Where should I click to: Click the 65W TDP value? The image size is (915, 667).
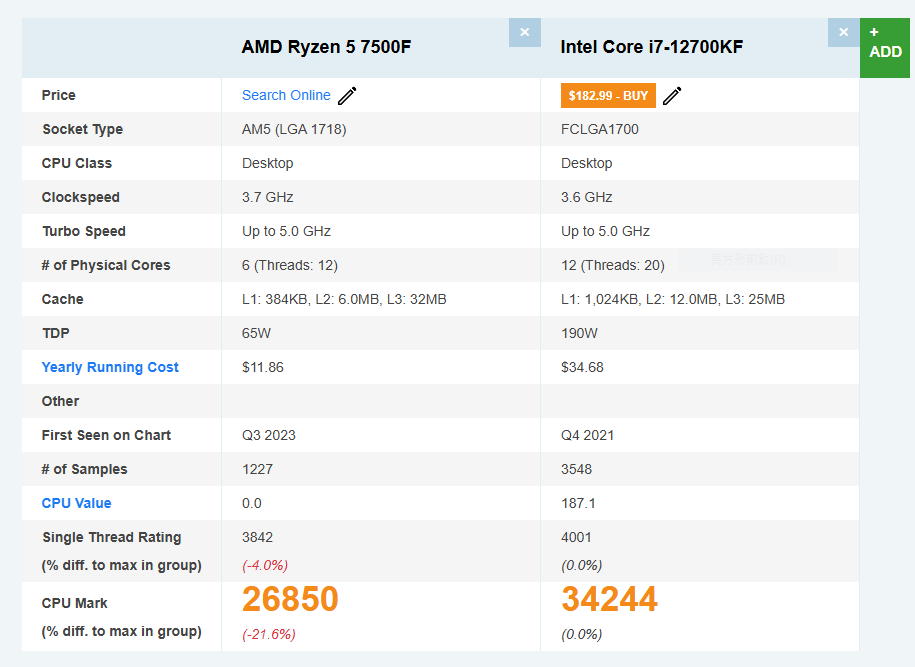[257, 333]
